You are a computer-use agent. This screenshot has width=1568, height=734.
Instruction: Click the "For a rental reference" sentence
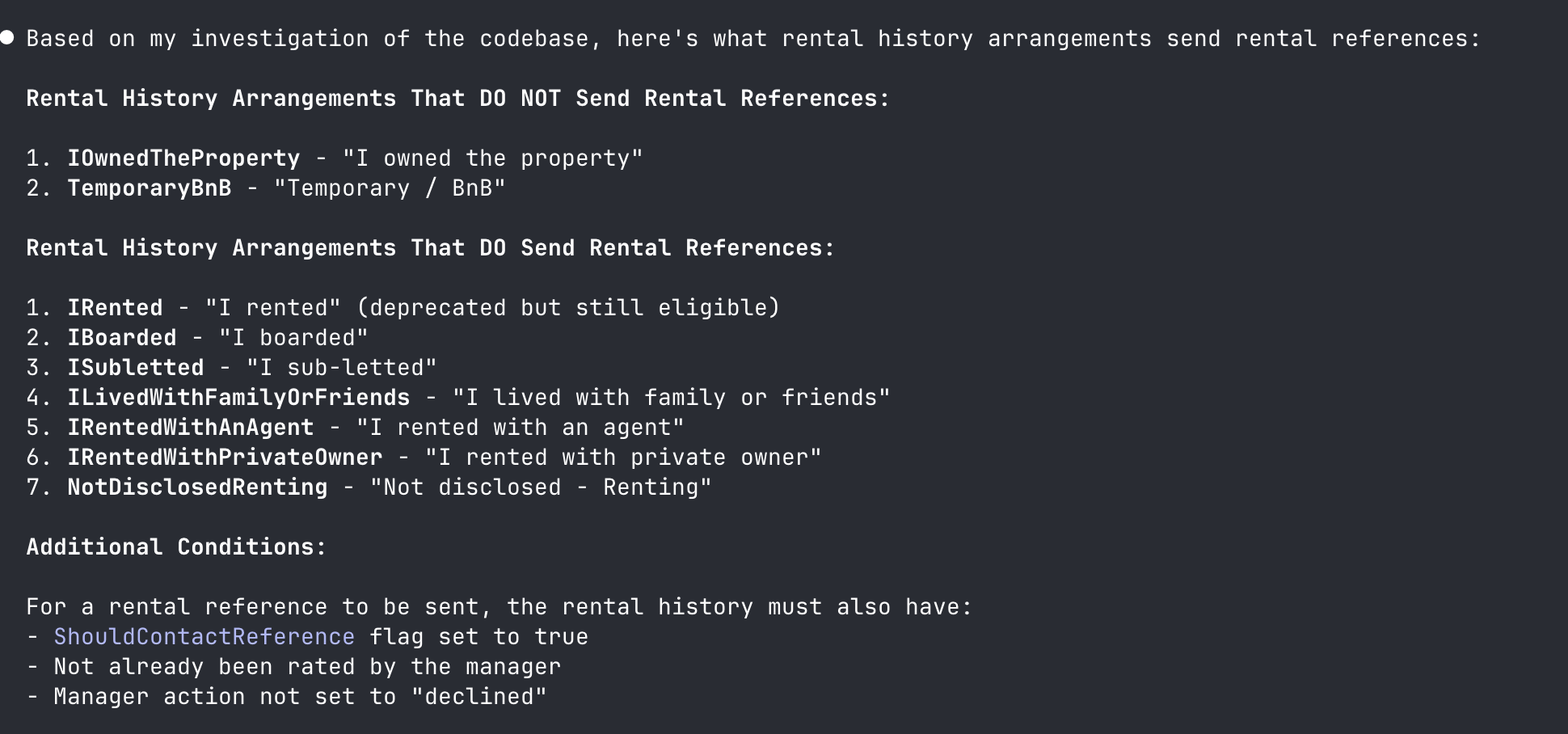(499, 607)
